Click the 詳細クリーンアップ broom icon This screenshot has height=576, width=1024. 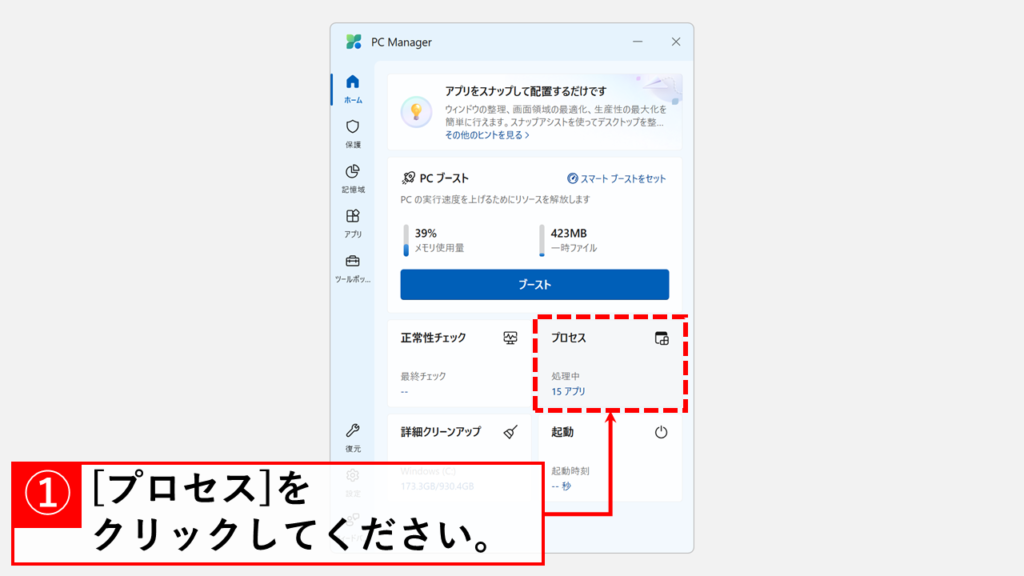(x=511, y=432)
